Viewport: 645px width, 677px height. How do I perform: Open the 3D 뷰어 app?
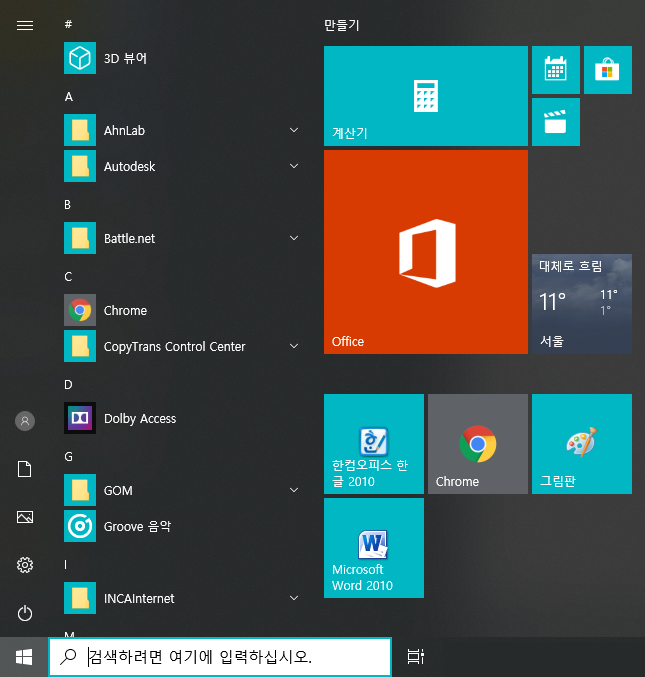[x=181, y=58]
